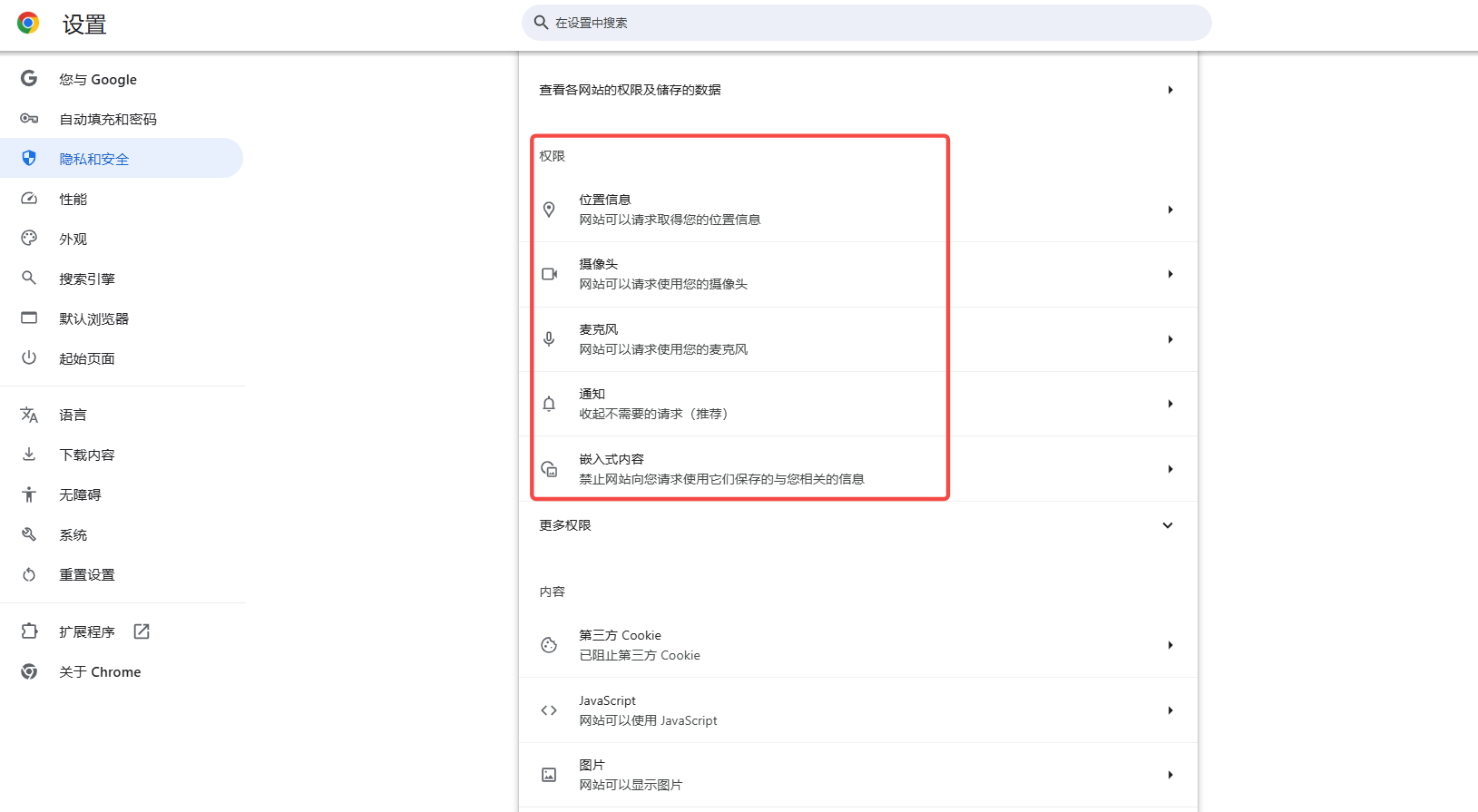Click the Chrome icon for 关于 Chrome
The image size is (1478, 812).
29,671
